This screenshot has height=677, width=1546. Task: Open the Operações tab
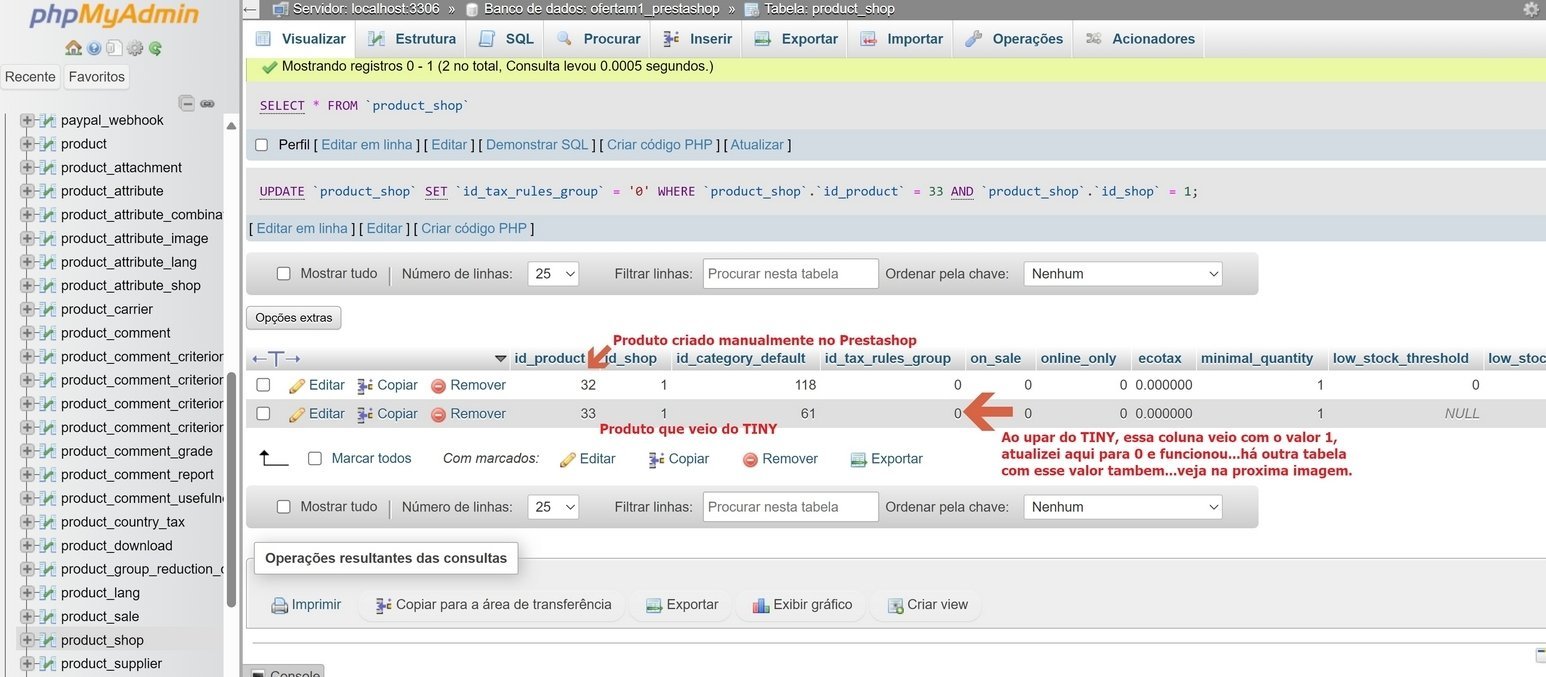[x=1014, y=39]
